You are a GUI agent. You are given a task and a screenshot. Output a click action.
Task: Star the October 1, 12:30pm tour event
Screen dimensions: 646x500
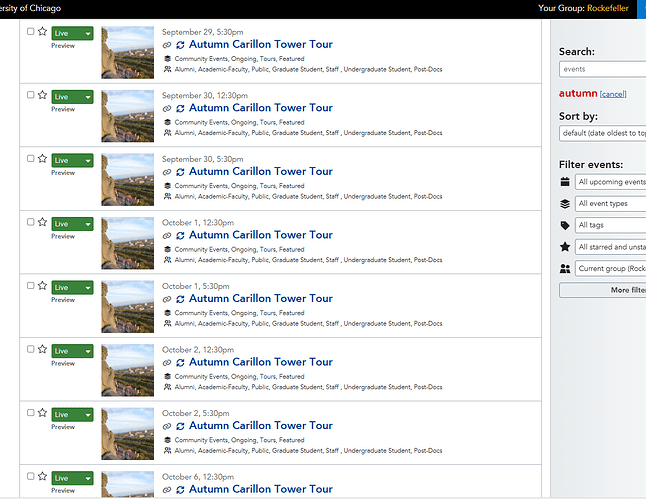coord(42,222)
